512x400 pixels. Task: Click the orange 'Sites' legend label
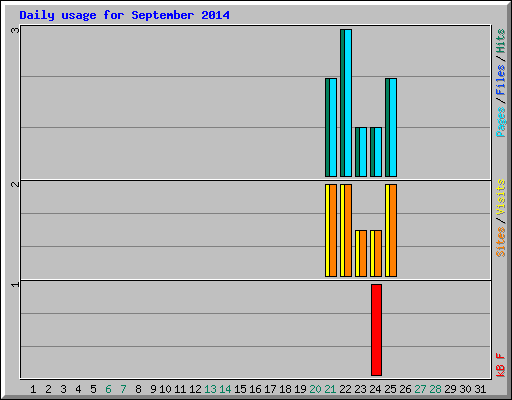(x=501, y=242)
